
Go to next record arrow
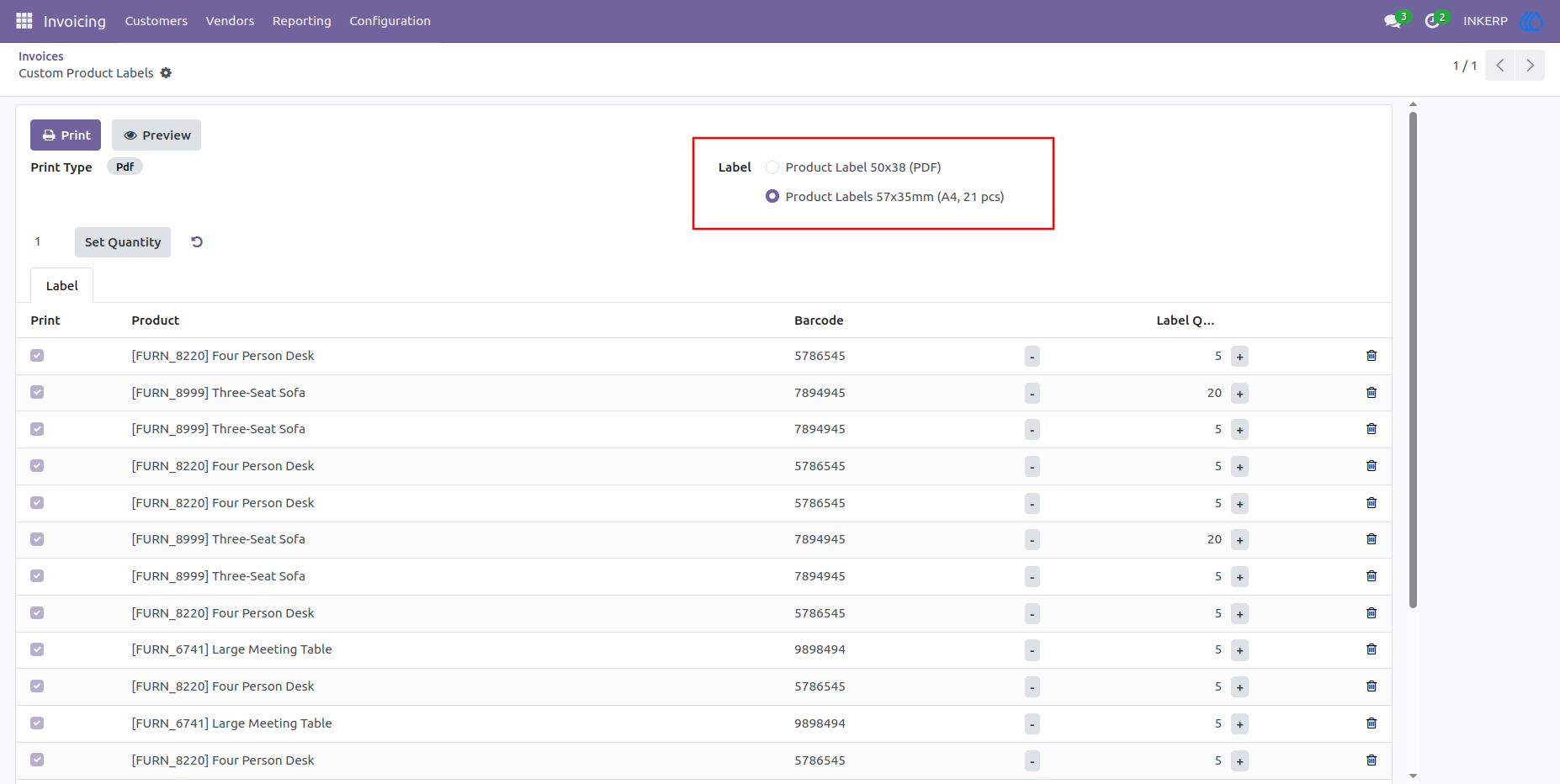click(x=1531, y=66)
